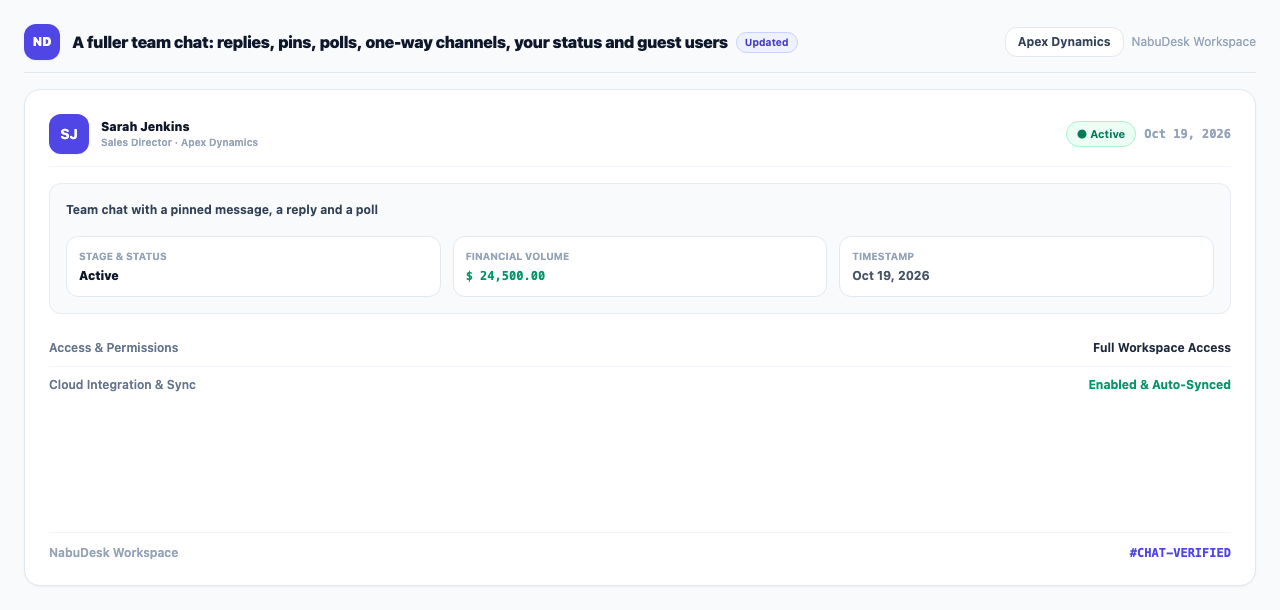Select the Sarah Jenkins name
Image resolution: width=1280 pixels, height=610 pixels.
[145, 126]
